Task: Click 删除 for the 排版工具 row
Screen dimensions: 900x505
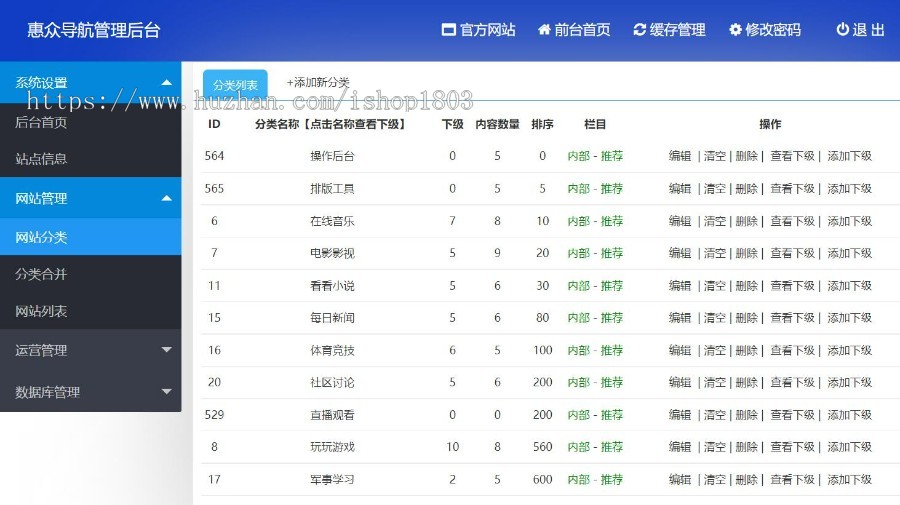Action: click(x=747, y=189)
